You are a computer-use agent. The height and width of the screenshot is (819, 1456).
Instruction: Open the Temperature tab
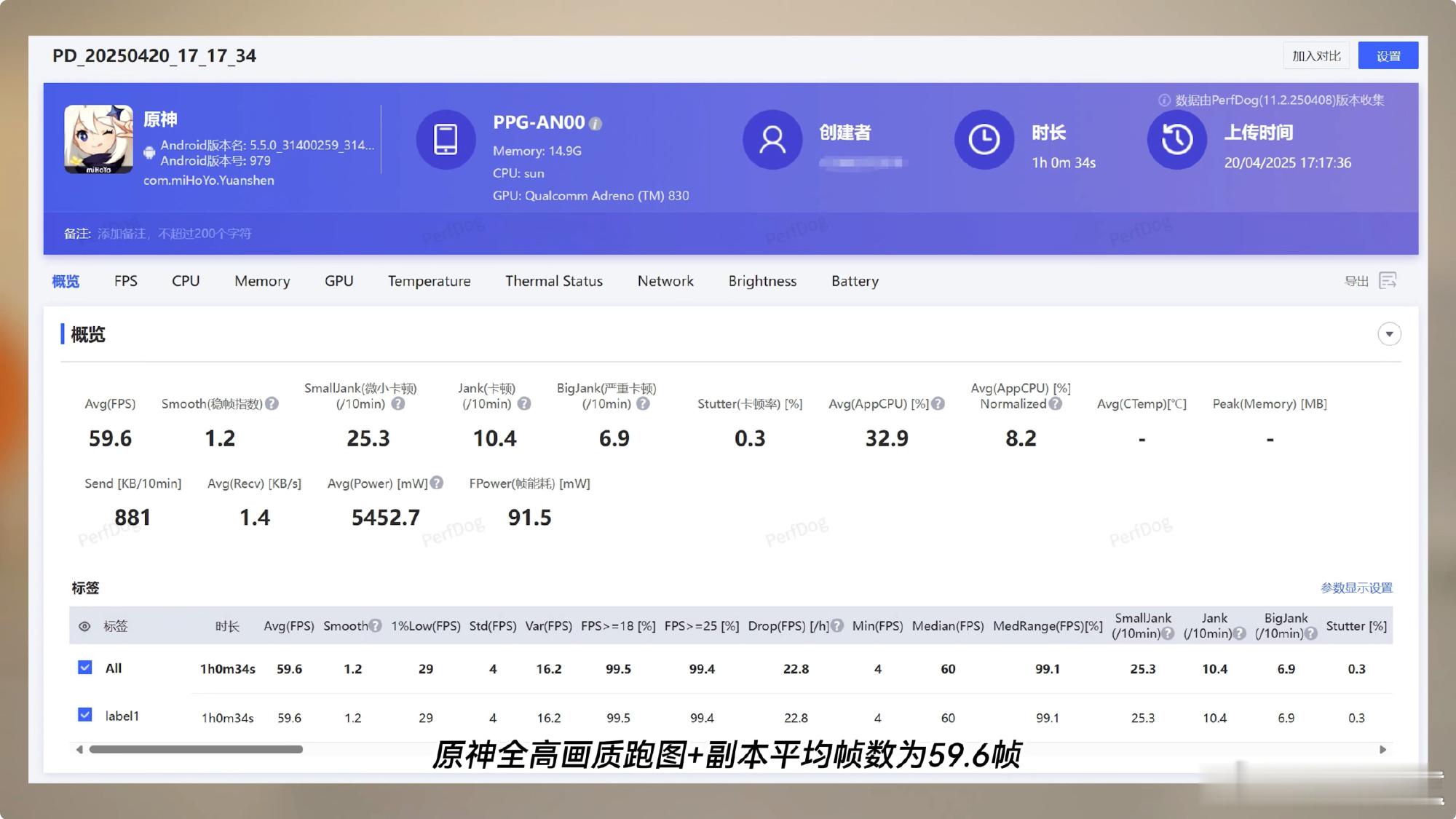pos(429,281)
